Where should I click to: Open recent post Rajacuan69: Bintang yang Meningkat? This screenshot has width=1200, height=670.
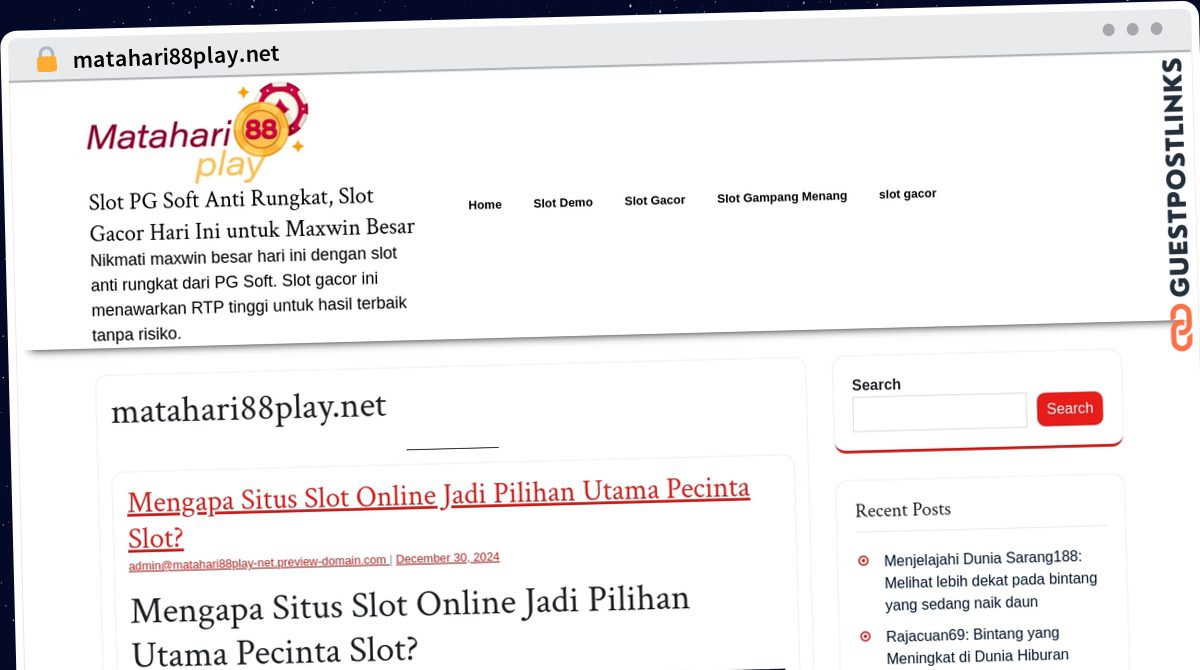(977, 645)
